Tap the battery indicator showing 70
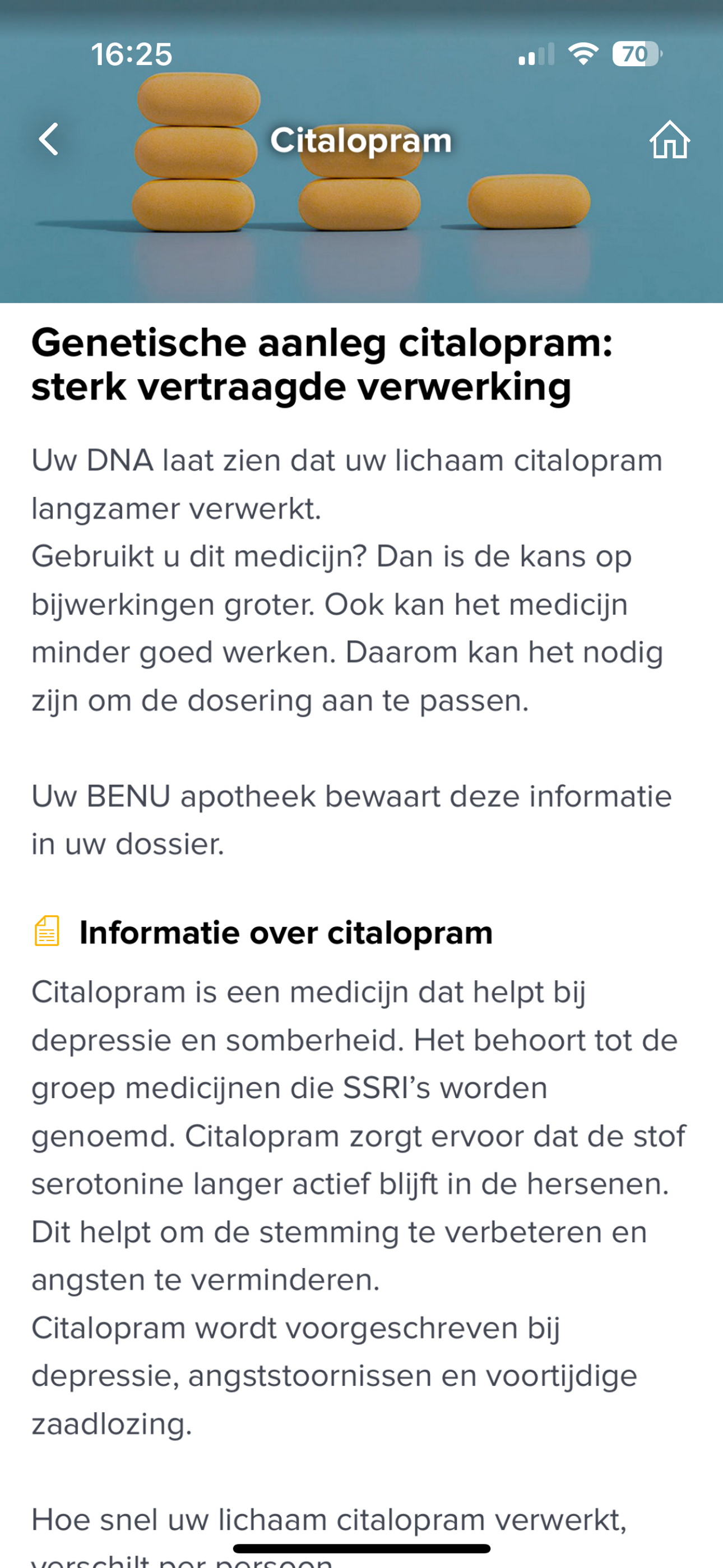 [x=637, y=54]
